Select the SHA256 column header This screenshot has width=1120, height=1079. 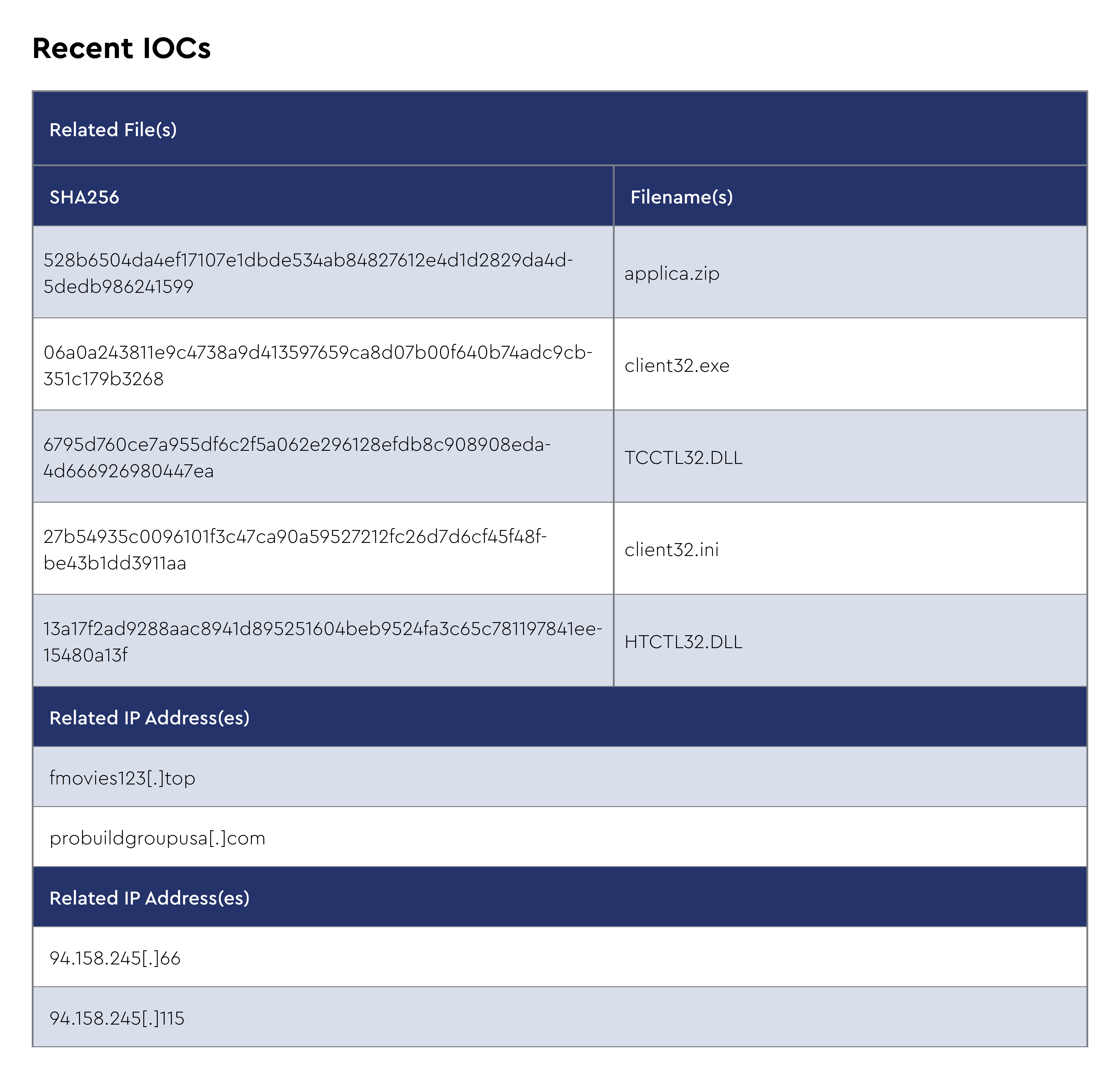pyautogui.click(x=85, y=197)
